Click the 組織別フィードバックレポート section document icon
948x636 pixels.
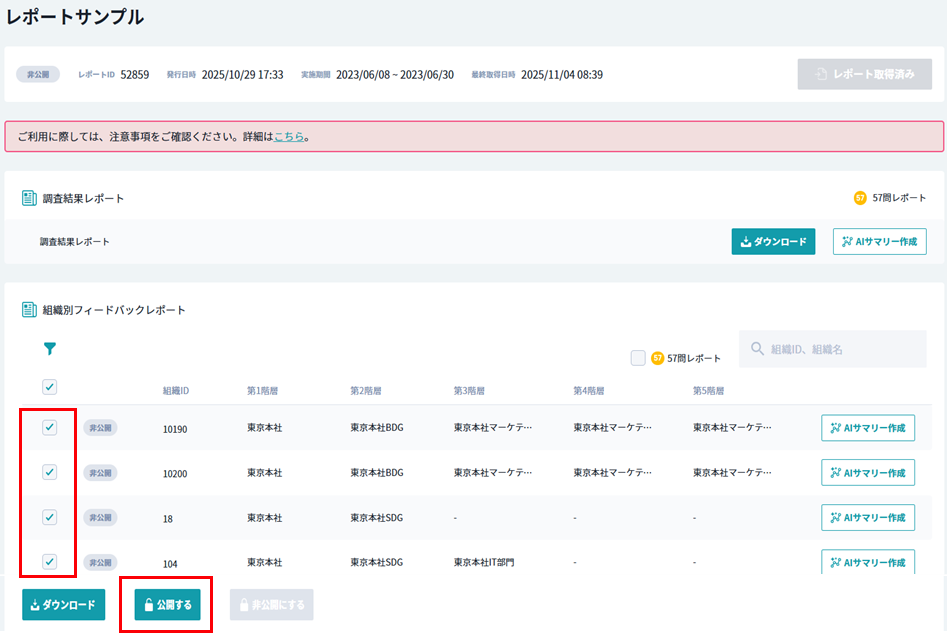pyautogui.click(x=29, y=310)
